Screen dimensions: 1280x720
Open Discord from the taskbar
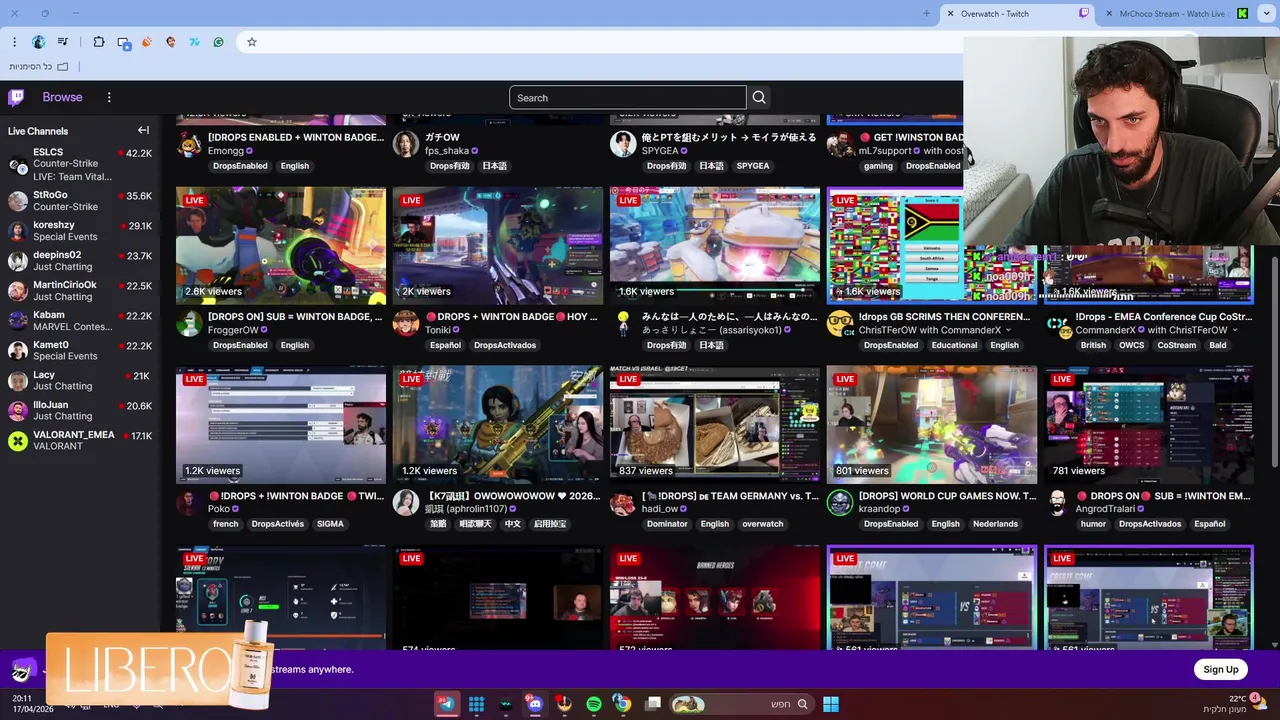[x=535, y=704]
